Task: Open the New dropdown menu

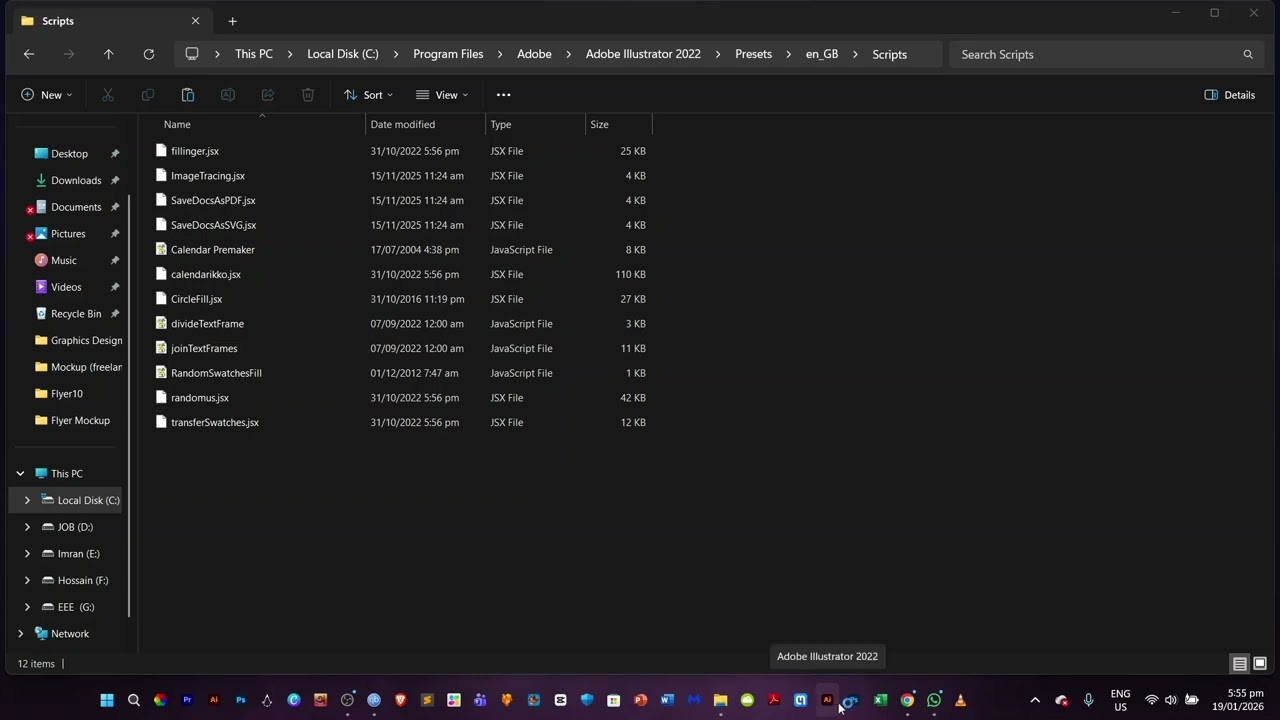Action: 46,95
